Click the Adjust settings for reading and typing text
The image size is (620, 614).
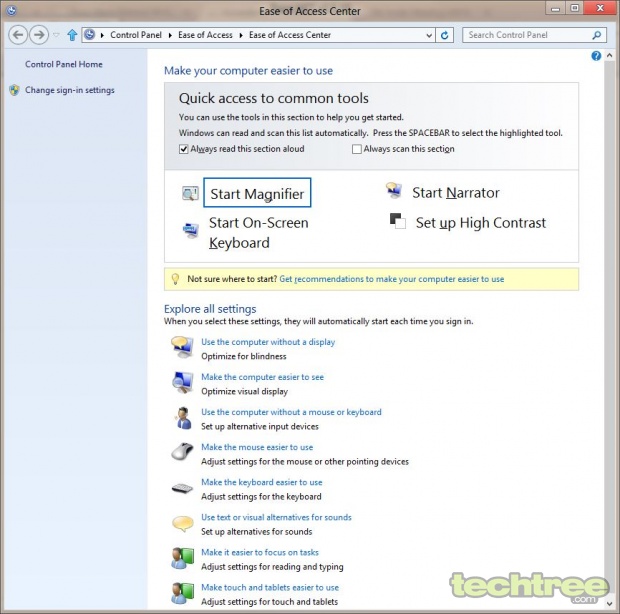pyautogui.click(x=272, y=567)
